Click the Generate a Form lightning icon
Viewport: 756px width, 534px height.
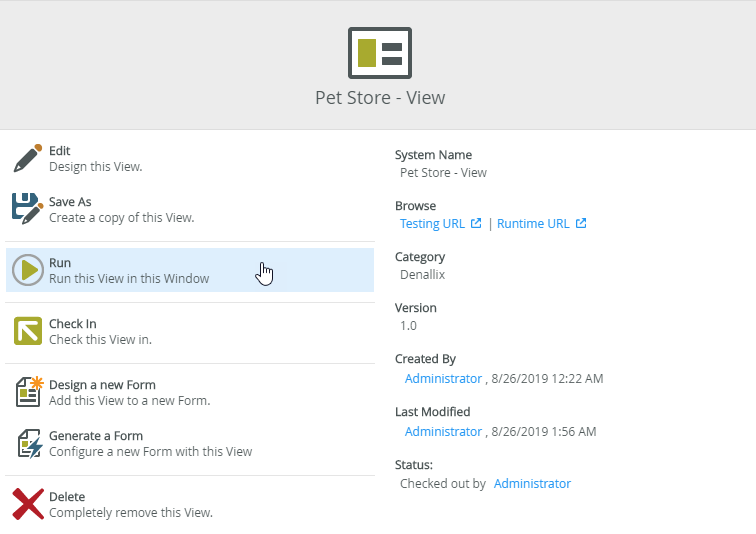[29, 443]
